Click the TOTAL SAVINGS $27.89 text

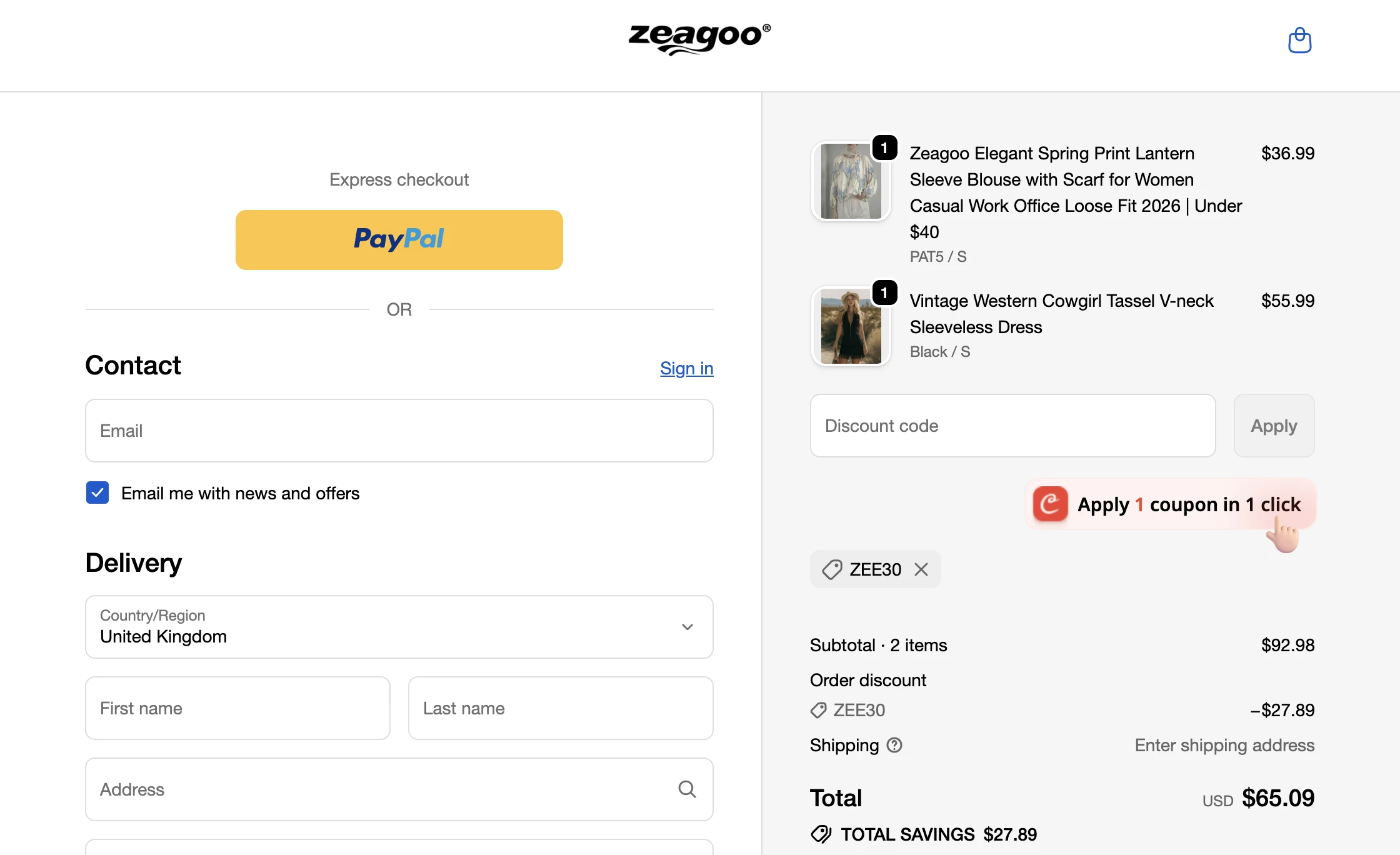point(939,834)
